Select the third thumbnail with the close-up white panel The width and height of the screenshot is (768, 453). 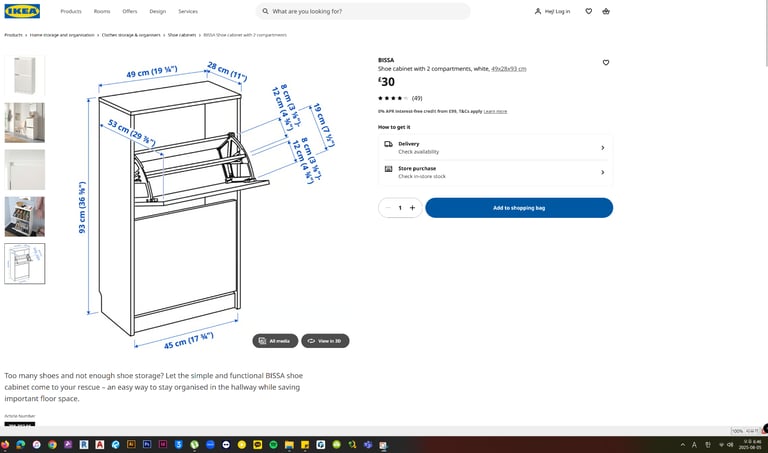pos(24,169)
